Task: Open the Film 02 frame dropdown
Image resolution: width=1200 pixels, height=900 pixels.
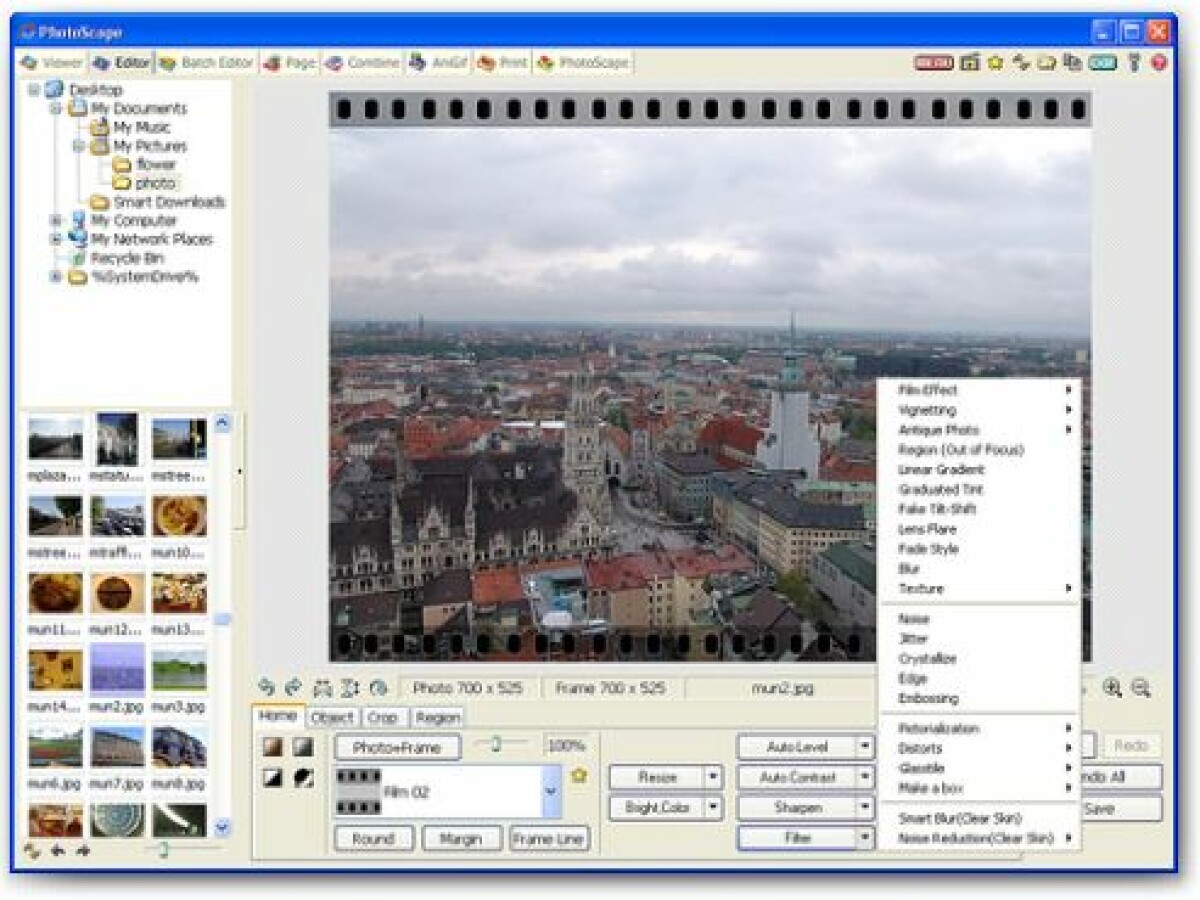Action: click(x=550, y=790)
